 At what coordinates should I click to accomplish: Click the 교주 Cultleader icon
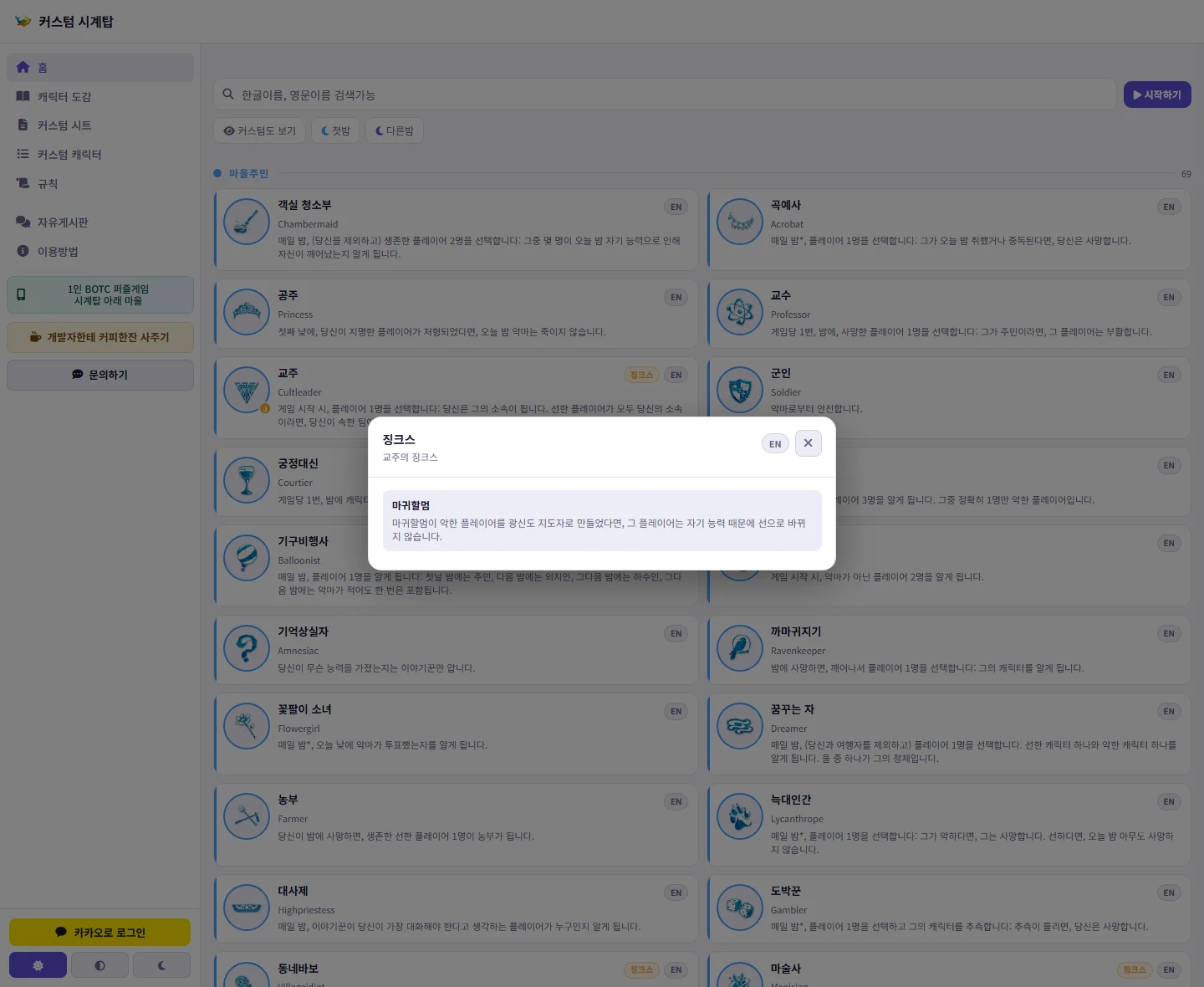247,390
